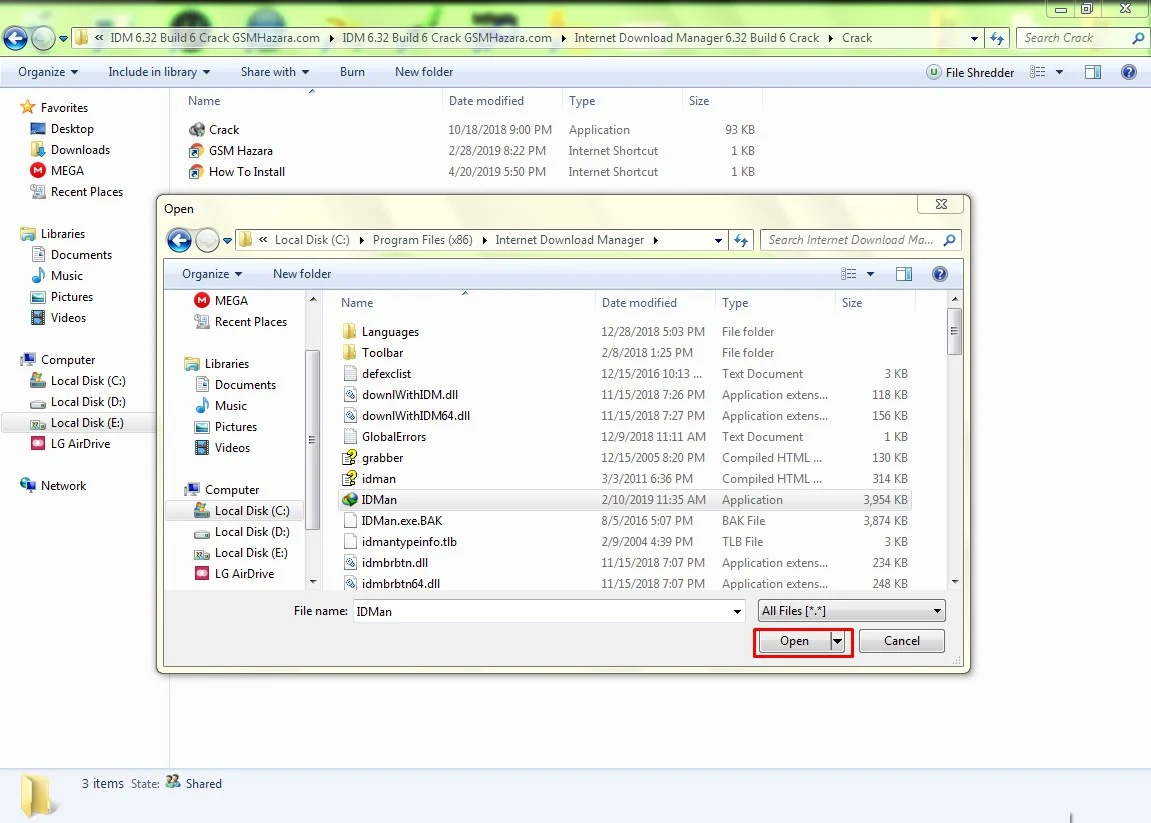Image resolution: width=1151 pixels, height=823 pixels.
Task: Change view icon in Open dialog
Action: pyautogui.click(x=849, y=274)
